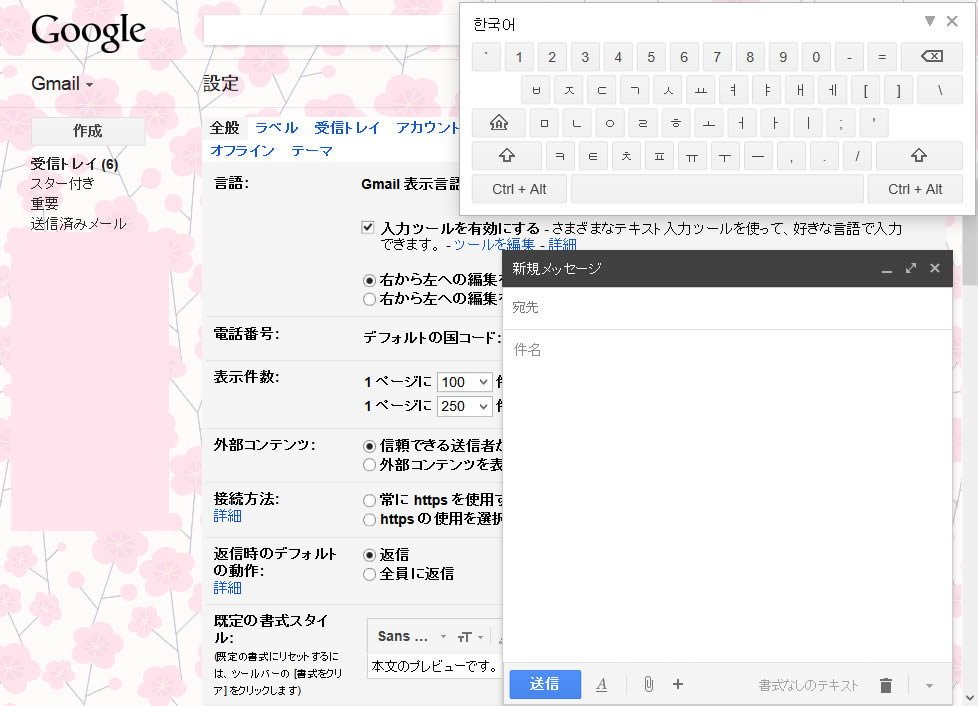Image resolution: width=978 pixels, height=706 pixels.
Task: Open スター付き in sidebar
Action: [x=62, y=183]
